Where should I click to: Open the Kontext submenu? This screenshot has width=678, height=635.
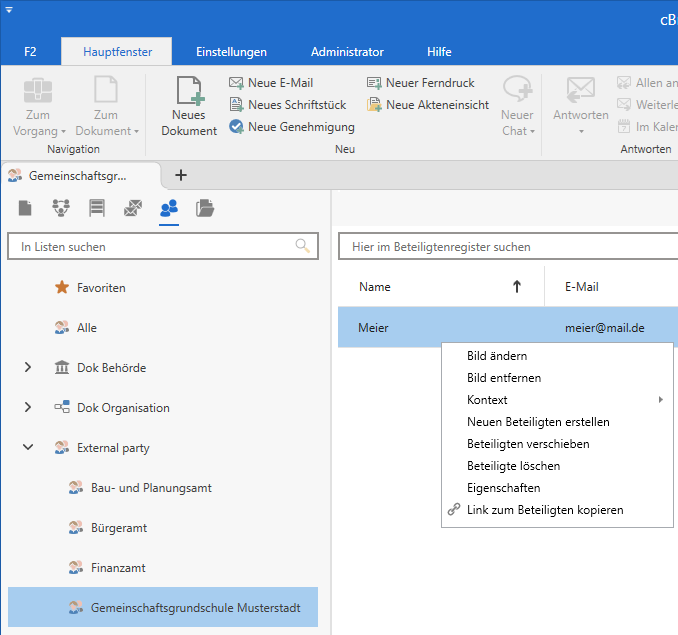point(557,400)
